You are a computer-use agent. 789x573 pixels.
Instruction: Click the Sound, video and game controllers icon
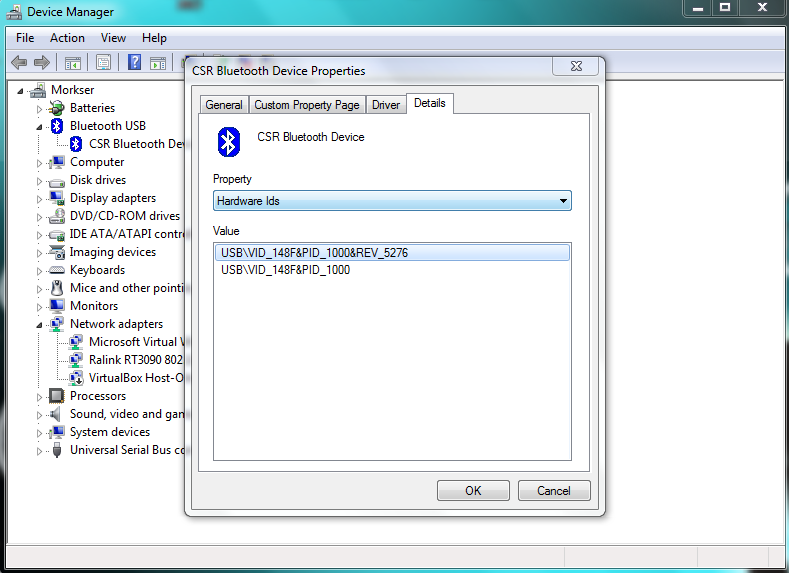[x=55, y=414]
